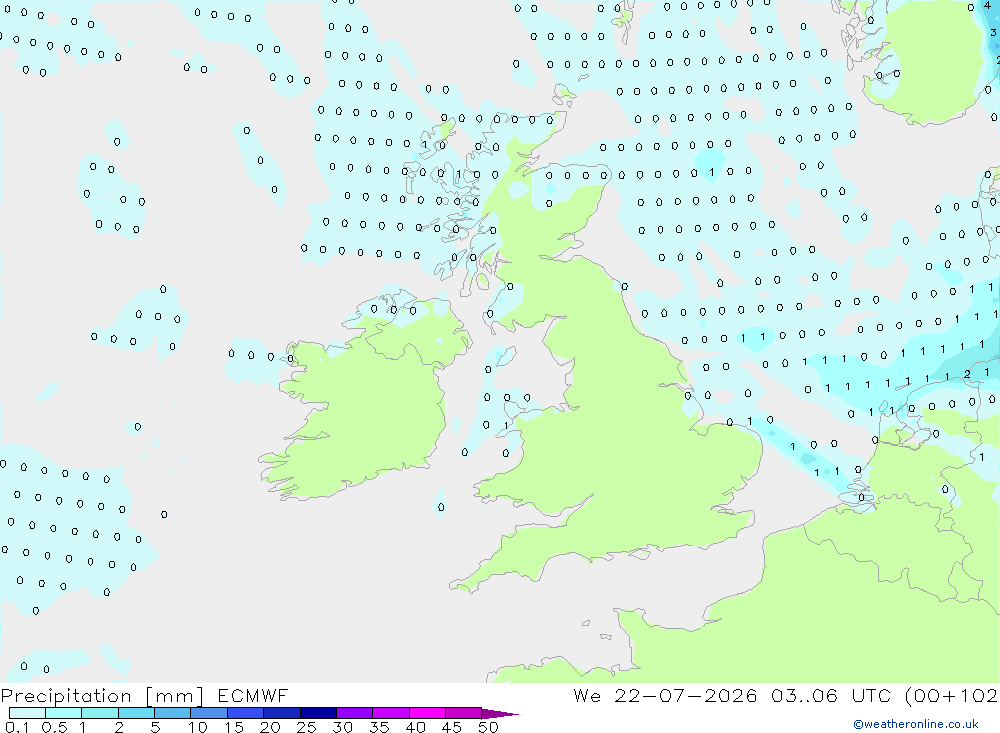Click the legend value label '50'
Image resolution: width=1000 pixels, height=733 pixels.
click(x=488, y=727)
